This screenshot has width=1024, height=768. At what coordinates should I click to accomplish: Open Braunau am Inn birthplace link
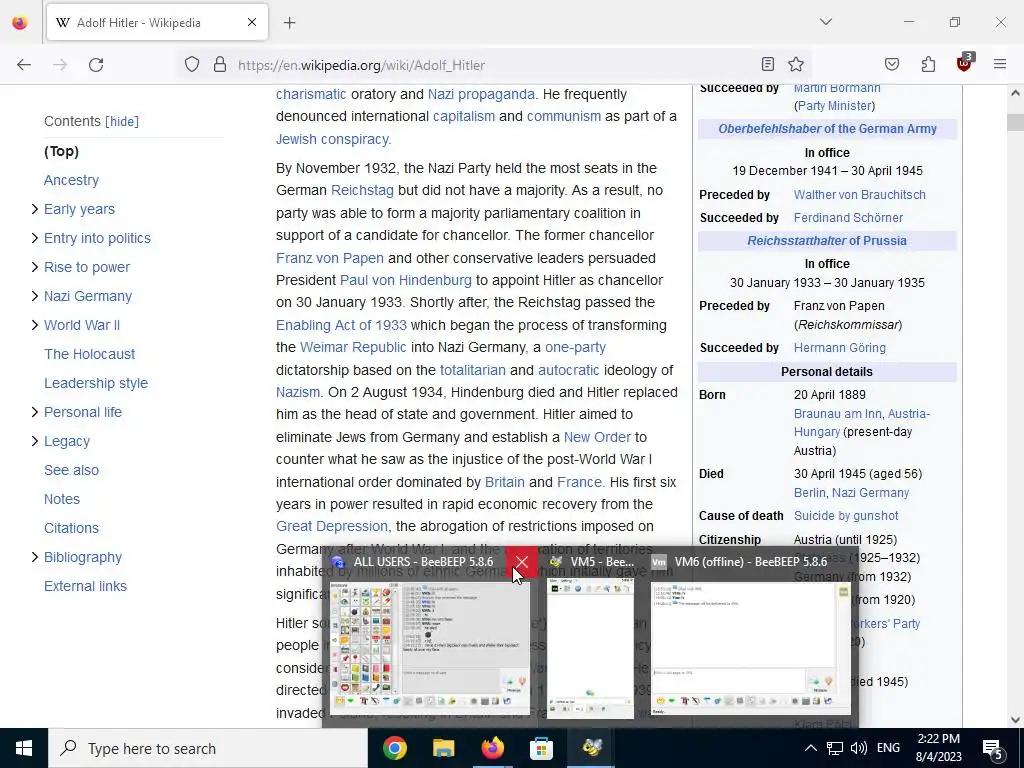click(837, 414)
